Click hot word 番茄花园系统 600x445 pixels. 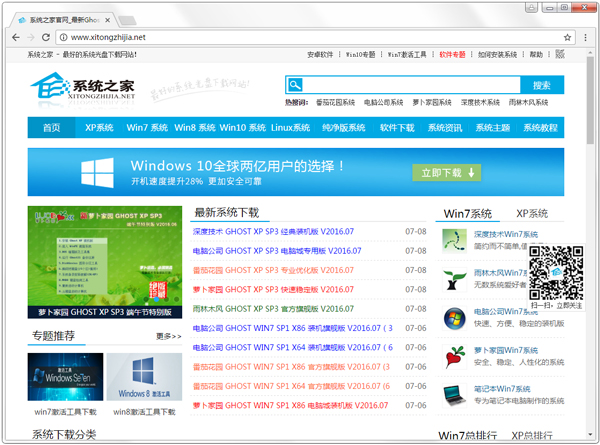(336, 102)
